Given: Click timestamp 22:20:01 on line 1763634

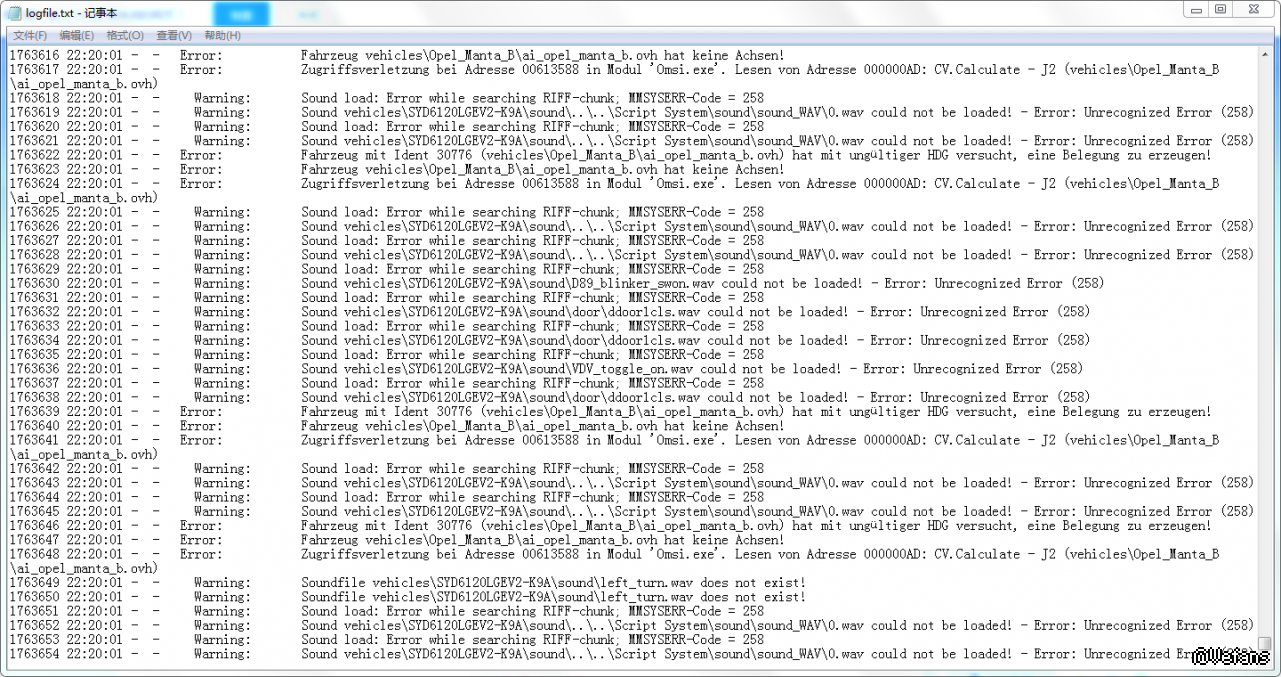Looking at the screenshot, I should tap(95, 340).
